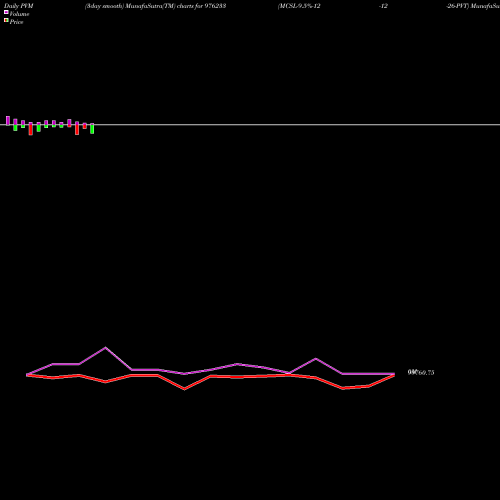Click the '(MCSL-9.5%-12' label text
Image resolution: width=500 pixels, height=500 pixels.
pos(299,6)
